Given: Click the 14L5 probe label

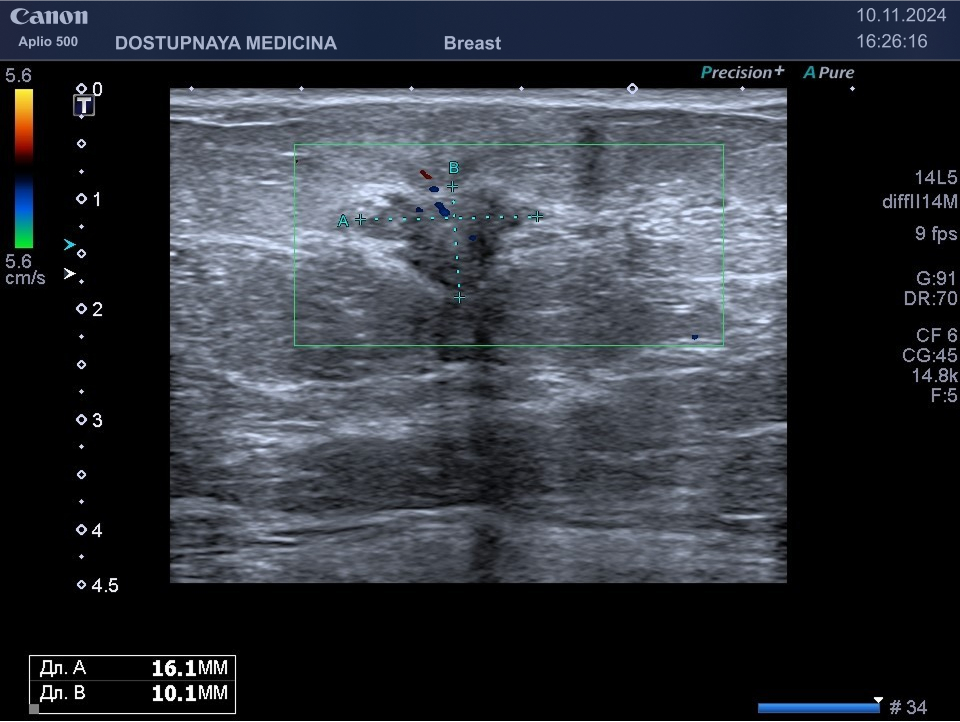Looking at the screenshot, I should click(x=935, y=178).
